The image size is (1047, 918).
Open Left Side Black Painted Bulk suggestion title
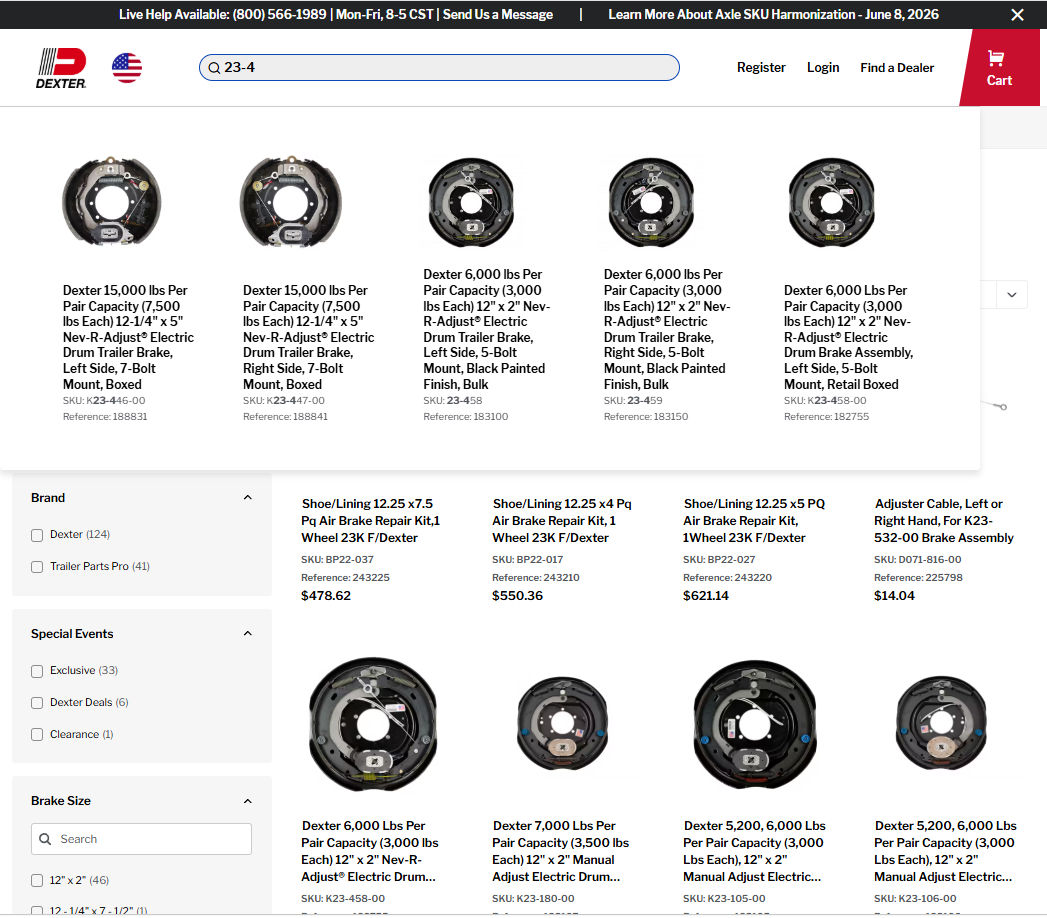(x=487, y=329)
